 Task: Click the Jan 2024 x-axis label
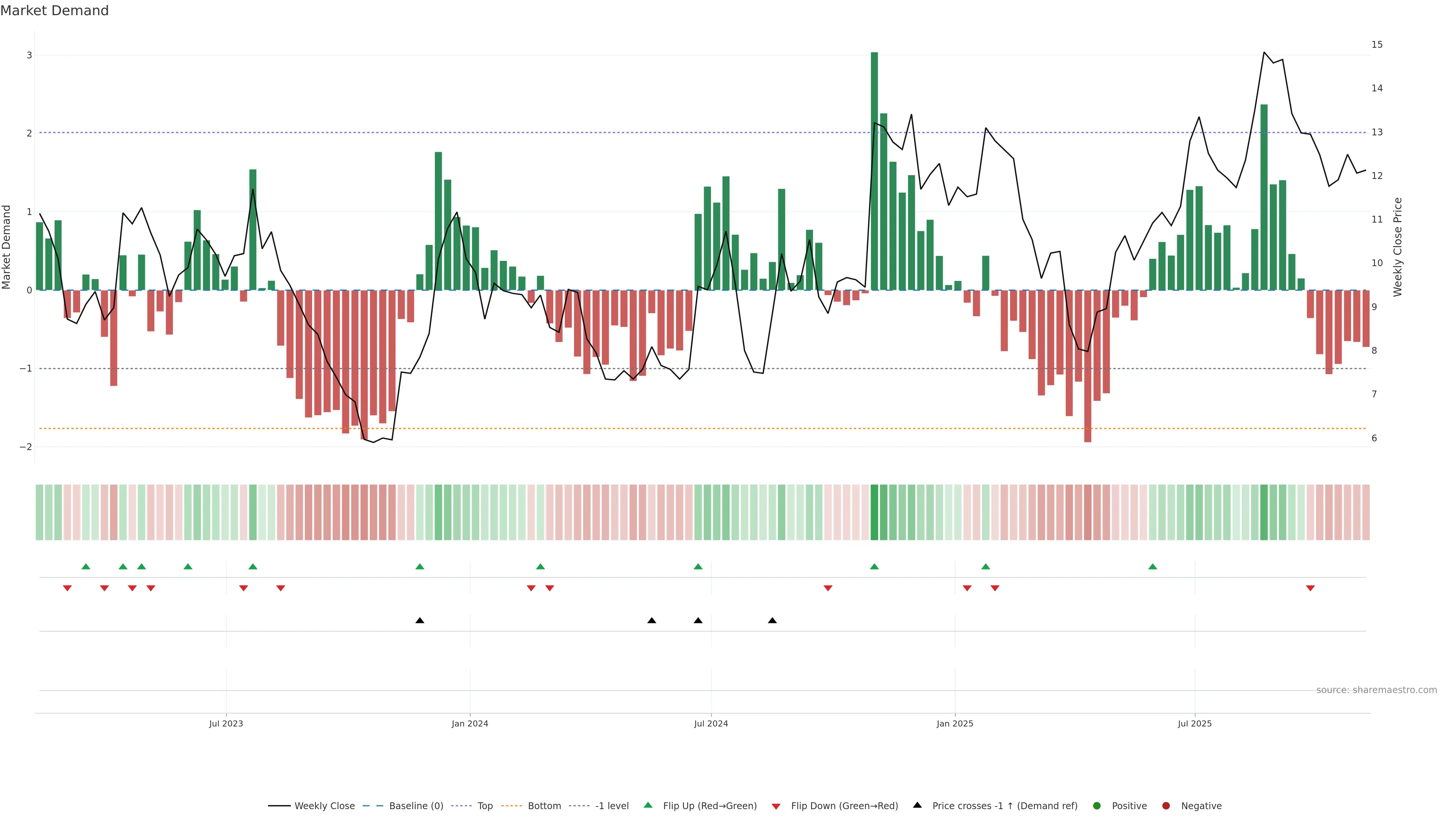(x=470, y=723)
